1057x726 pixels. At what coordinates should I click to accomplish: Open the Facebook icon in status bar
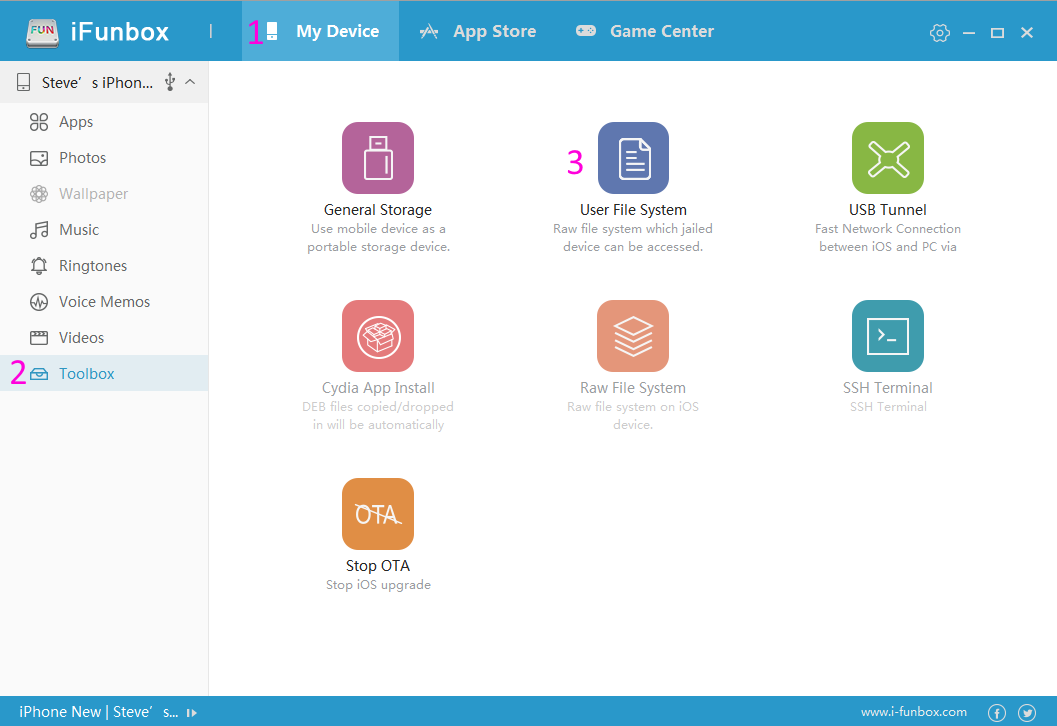[x=997, y=713]
